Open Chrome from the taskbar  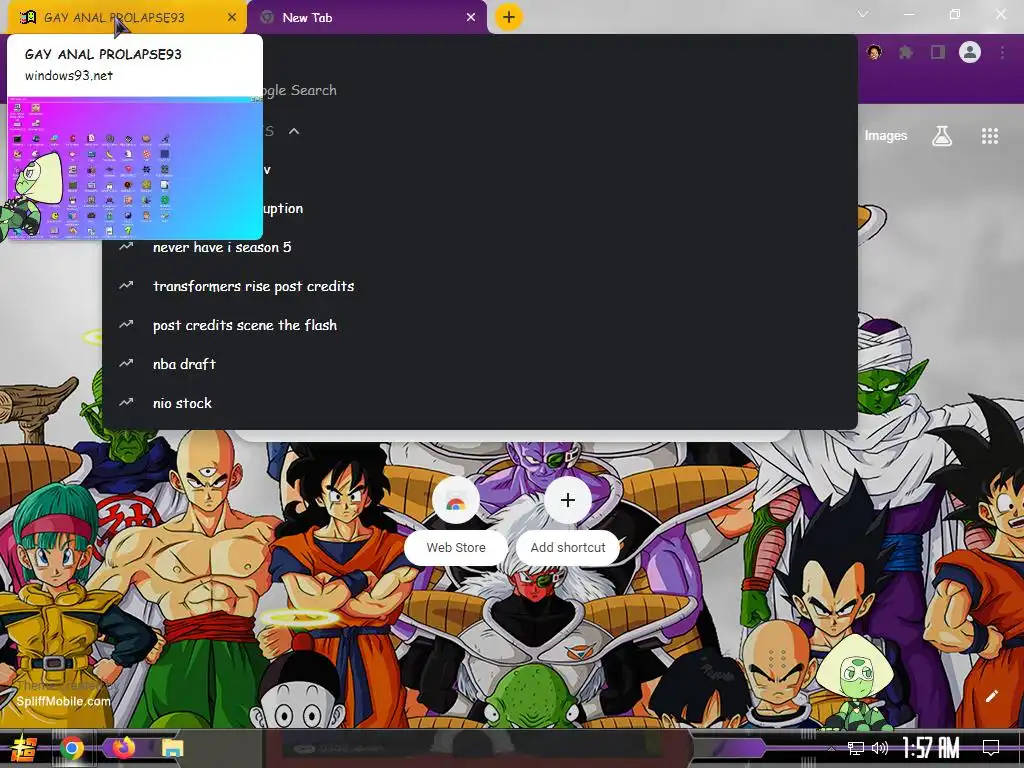coord(72,748)
